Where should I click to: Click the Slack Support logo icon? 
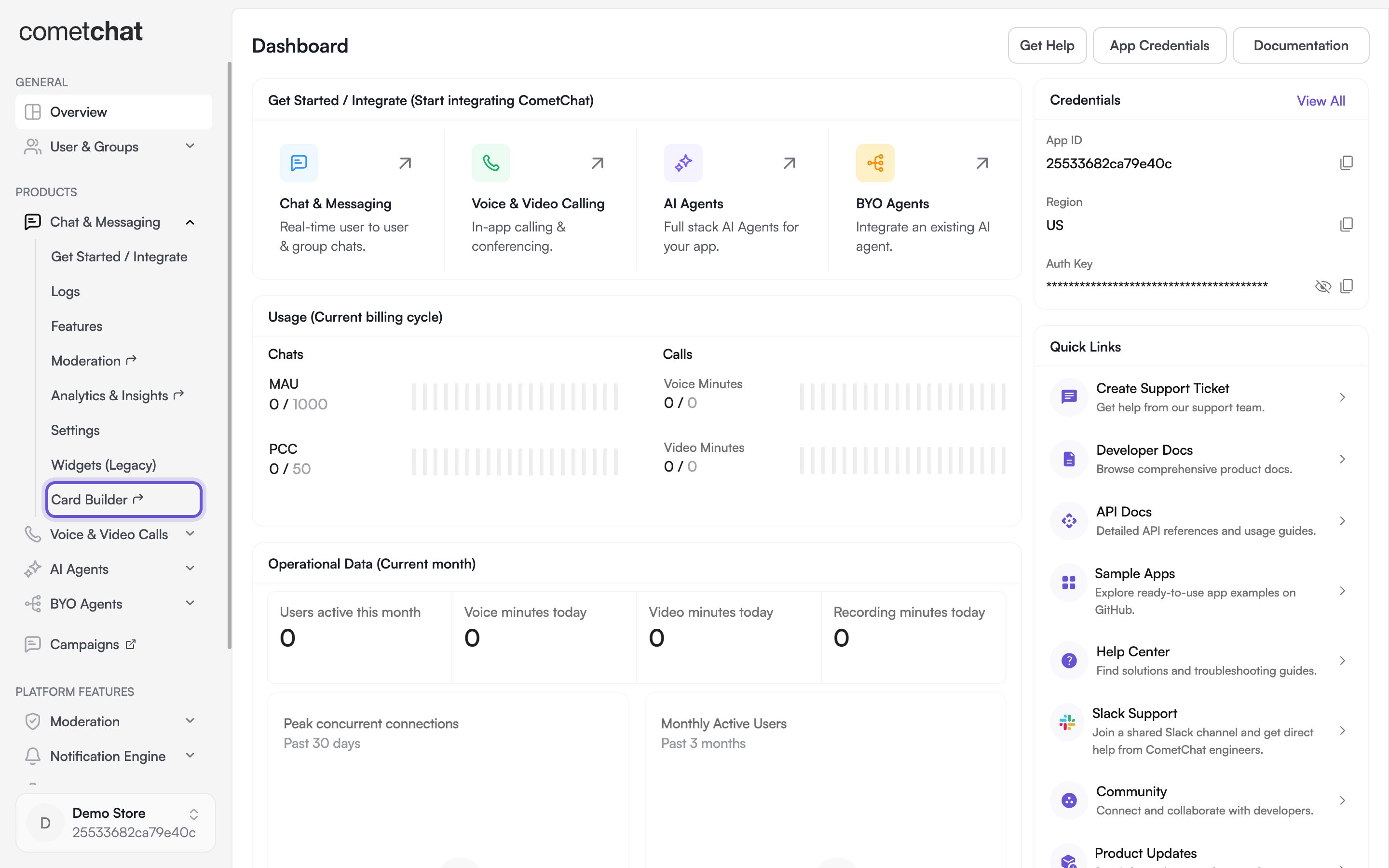tap(1067, 722)
